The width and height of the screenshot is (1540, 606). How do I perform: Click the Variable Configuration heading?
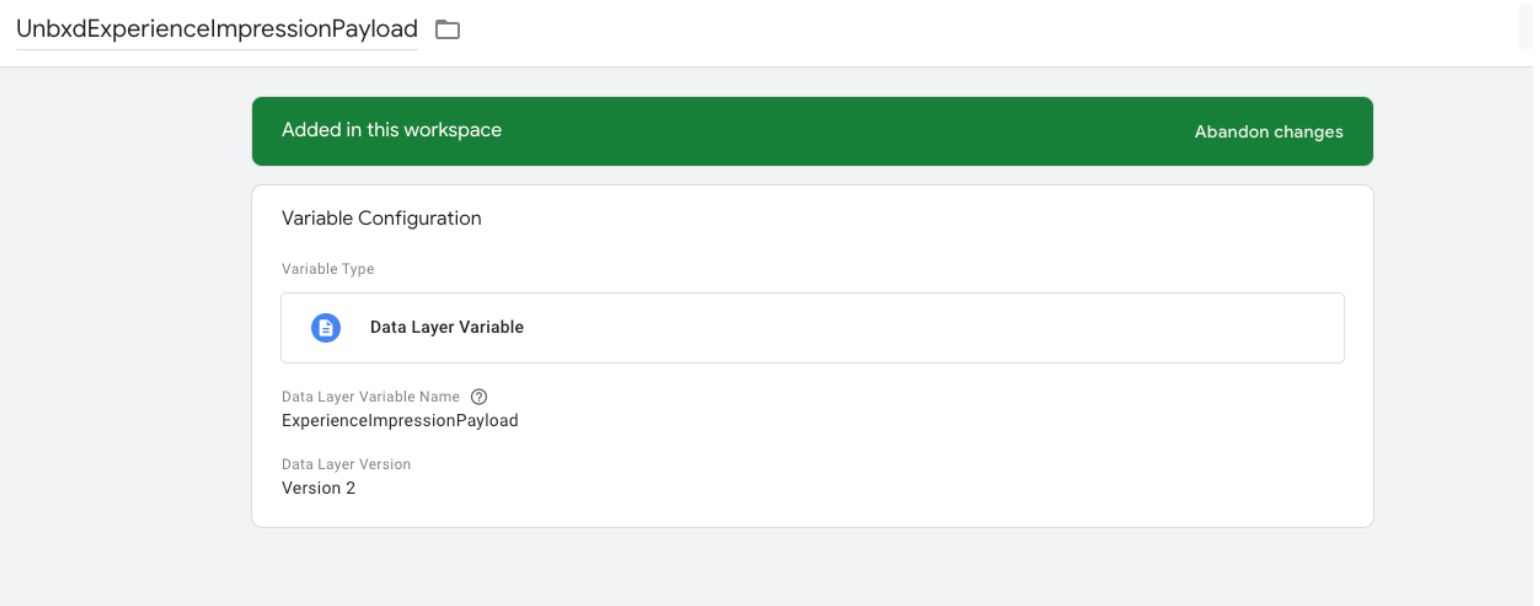381,218
